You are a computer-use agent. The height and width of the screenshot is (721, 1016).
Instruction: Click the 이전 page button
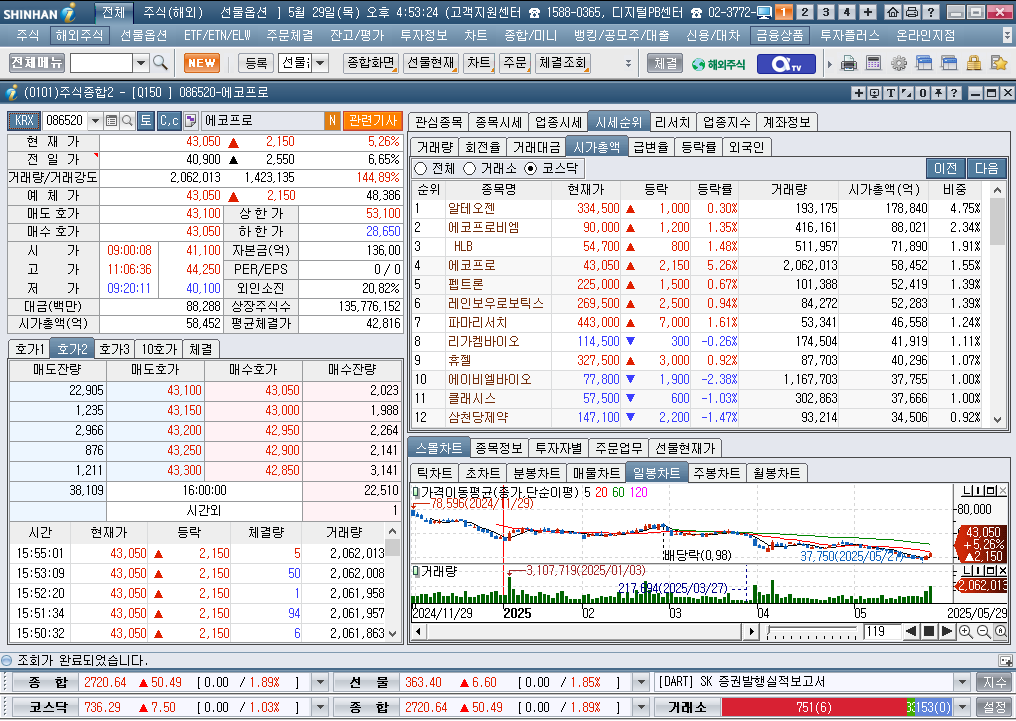[x=945, y=168]
